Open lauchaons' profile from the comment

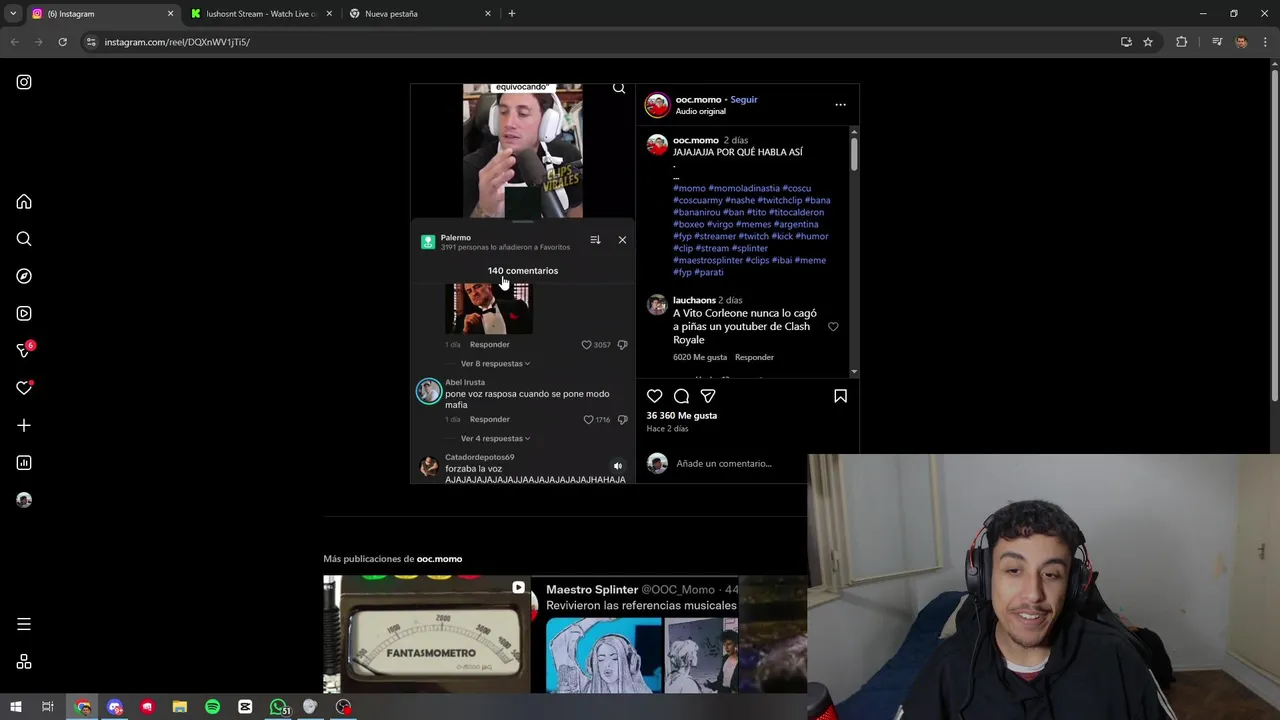tap(694, 300)
